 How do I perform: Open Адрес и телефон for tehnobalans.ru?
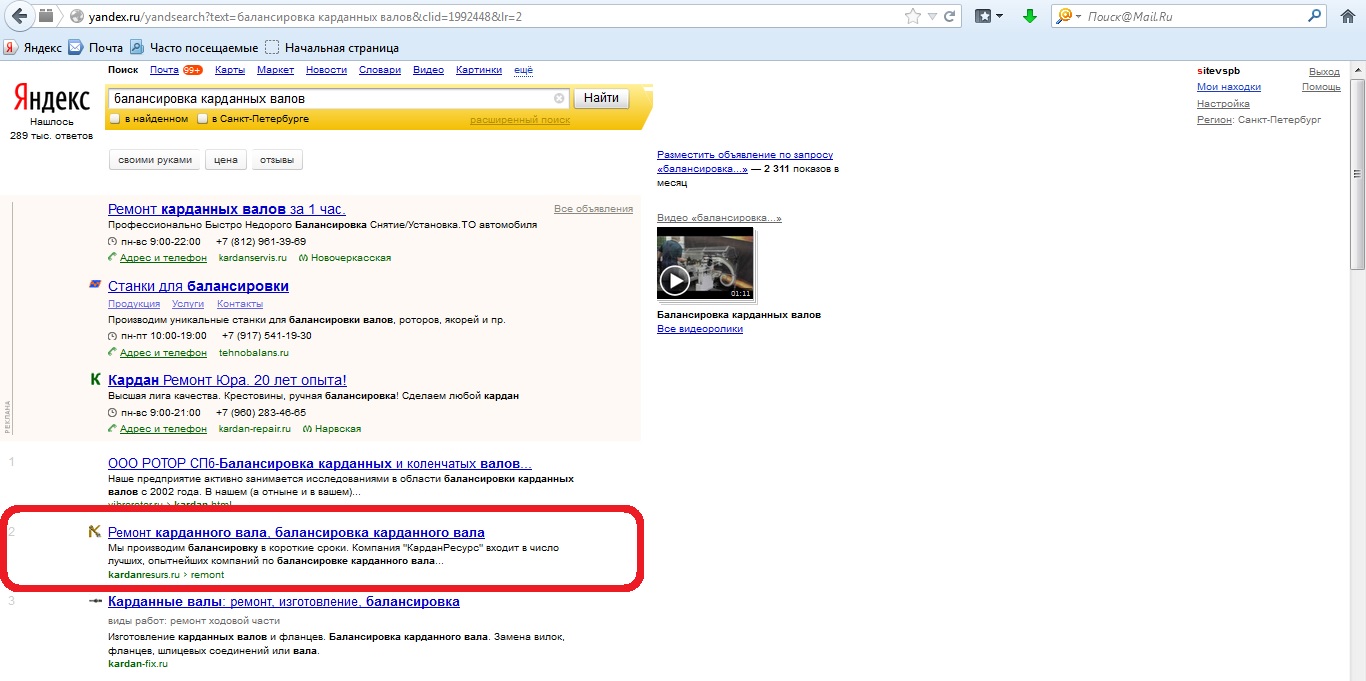(163, 353)
